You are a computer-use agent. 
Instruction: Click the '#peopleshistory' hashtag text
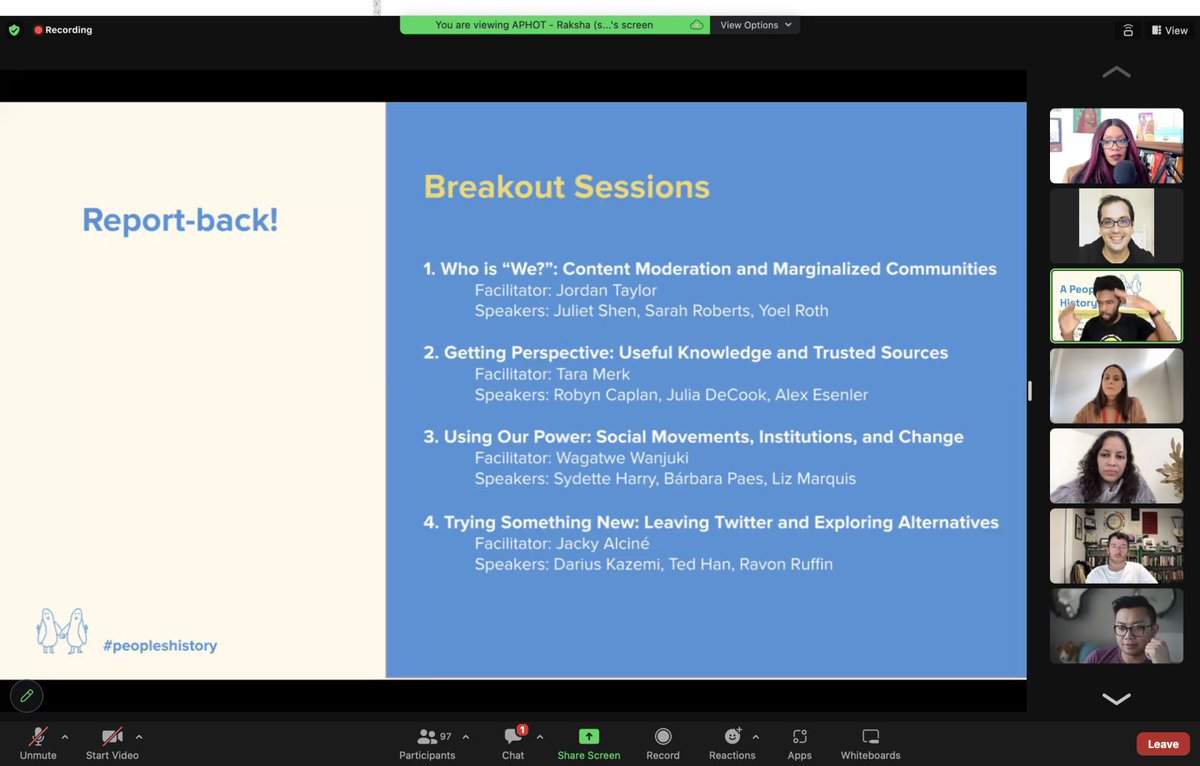pos(160,646)
